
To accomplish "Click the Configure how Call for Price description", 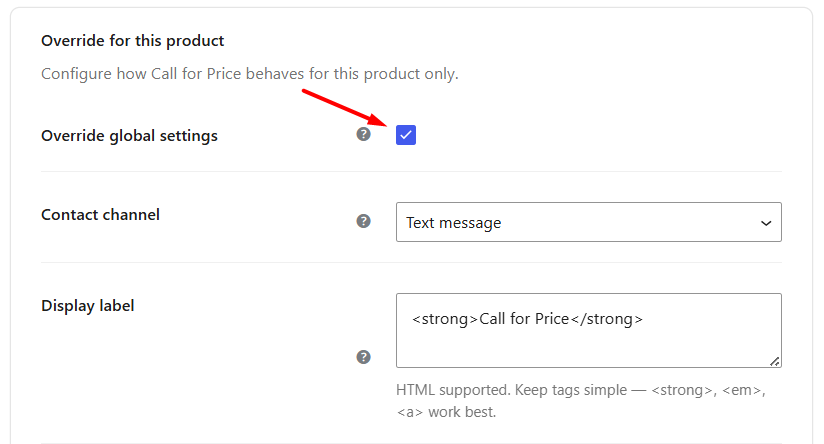I will (250, 74).
